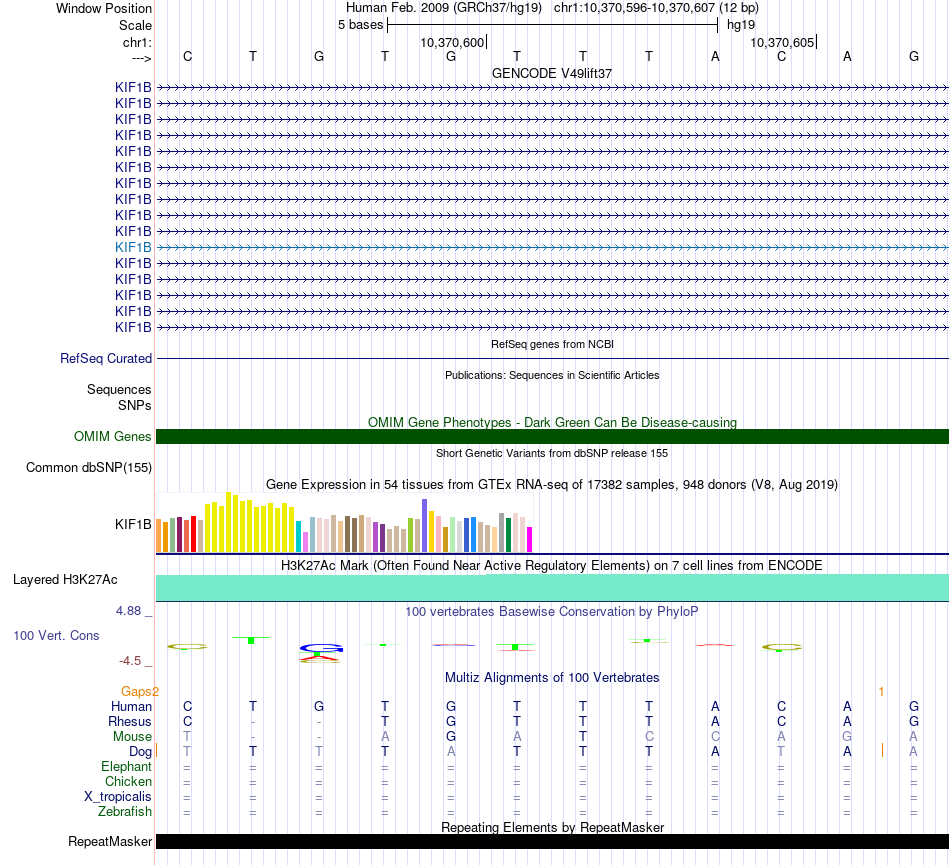Click the GENCODE V49lift37 track title
This screenshot has width=950, height=865.
coord(552,73)
